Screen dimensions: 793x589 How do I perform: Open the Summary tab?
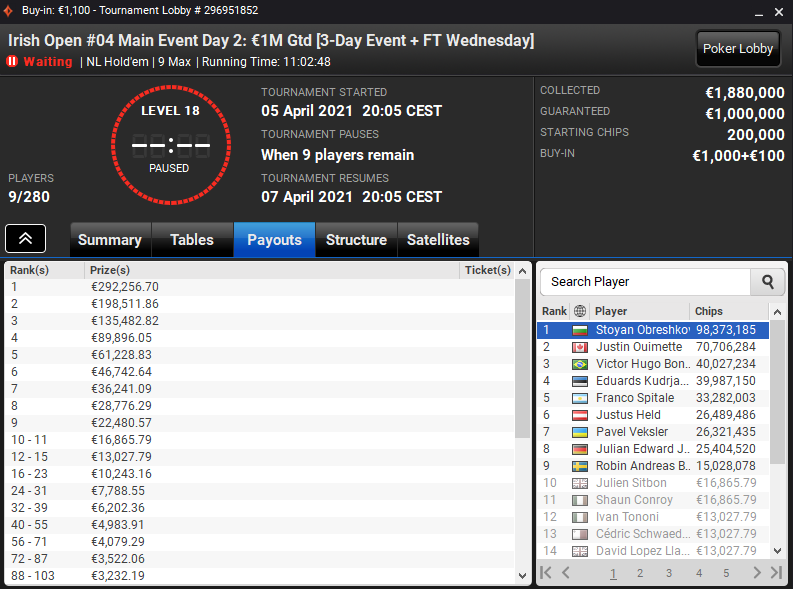[110, 240]
